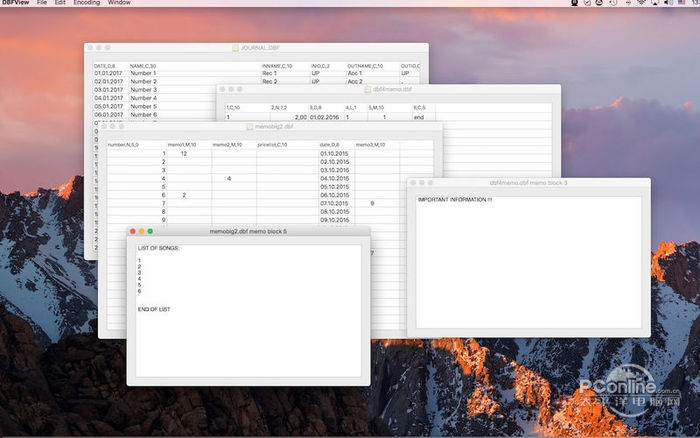Select the memo3 cell containing 9
The height and width of the screenshot is (438, 700).
[x=372, y=203]
